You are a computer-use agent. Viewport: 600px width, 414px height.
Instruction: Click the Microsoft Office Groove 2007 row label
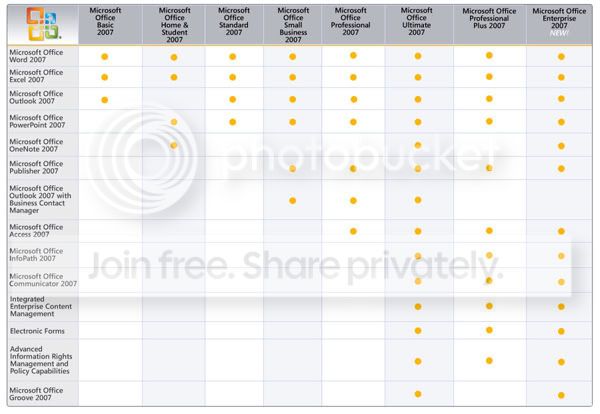pyautogui.click(x=36, y=394)
